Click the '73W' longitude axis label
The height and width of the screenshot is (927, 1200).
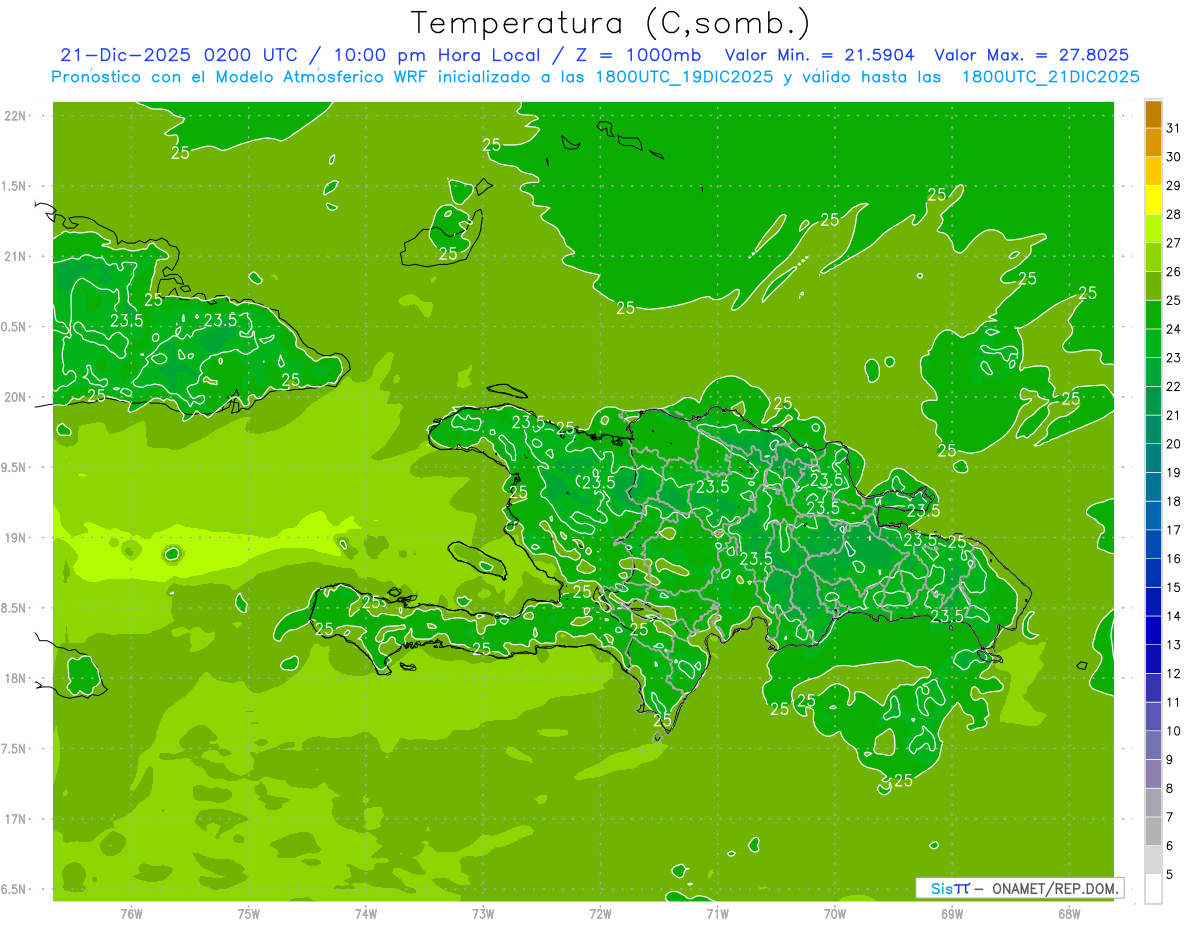coord(483,913)
